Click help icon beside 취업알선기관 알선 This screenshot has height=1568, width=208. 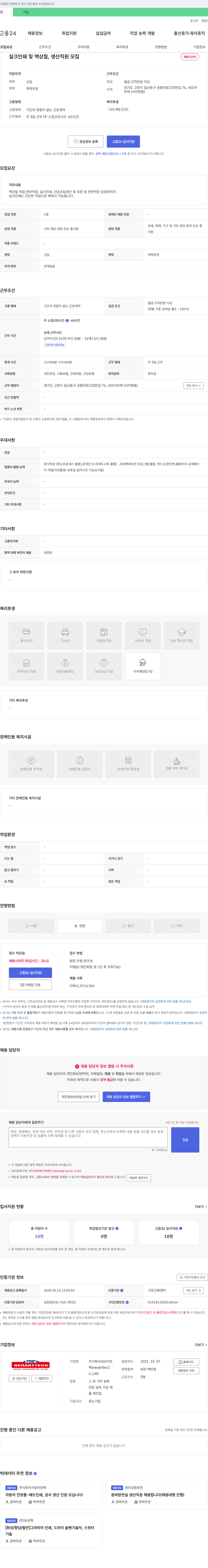click(x=117, y=1228)
